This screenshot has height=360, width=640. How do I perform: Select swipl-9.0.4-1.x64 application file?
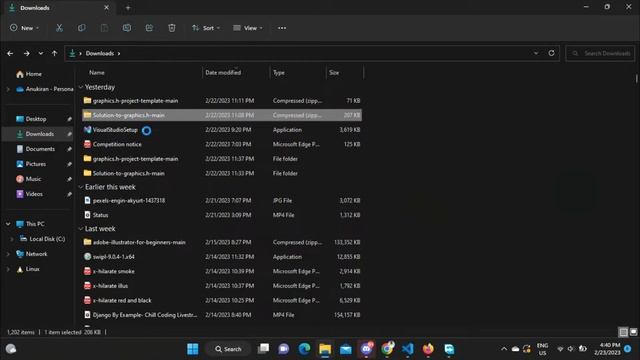click(222, 257)
